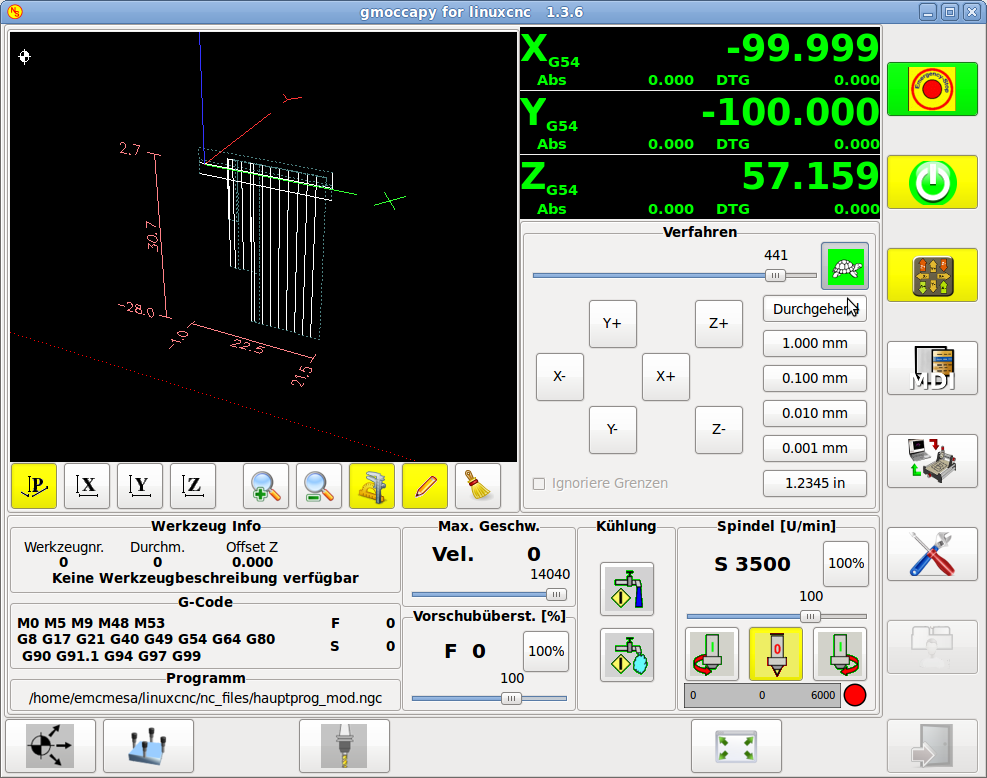The width and height of the screenshot is (987, 778).
Task: Open the settings tools page
Action: click(932, 555)
